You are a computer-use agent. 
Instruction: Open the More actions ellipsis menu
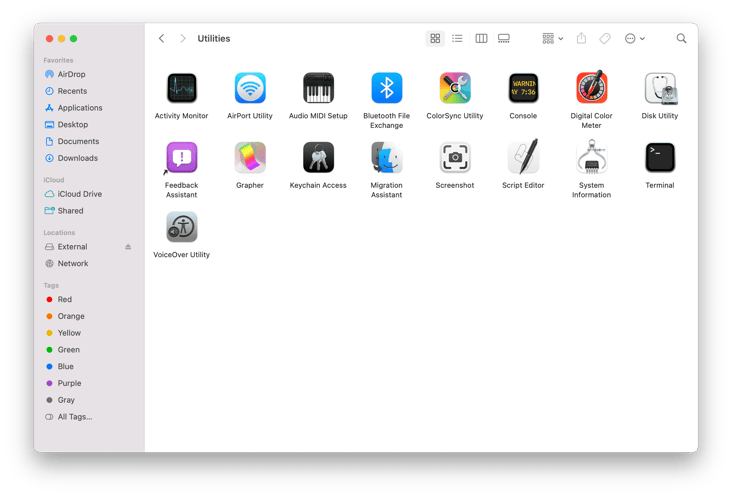[x=635, y=38]
